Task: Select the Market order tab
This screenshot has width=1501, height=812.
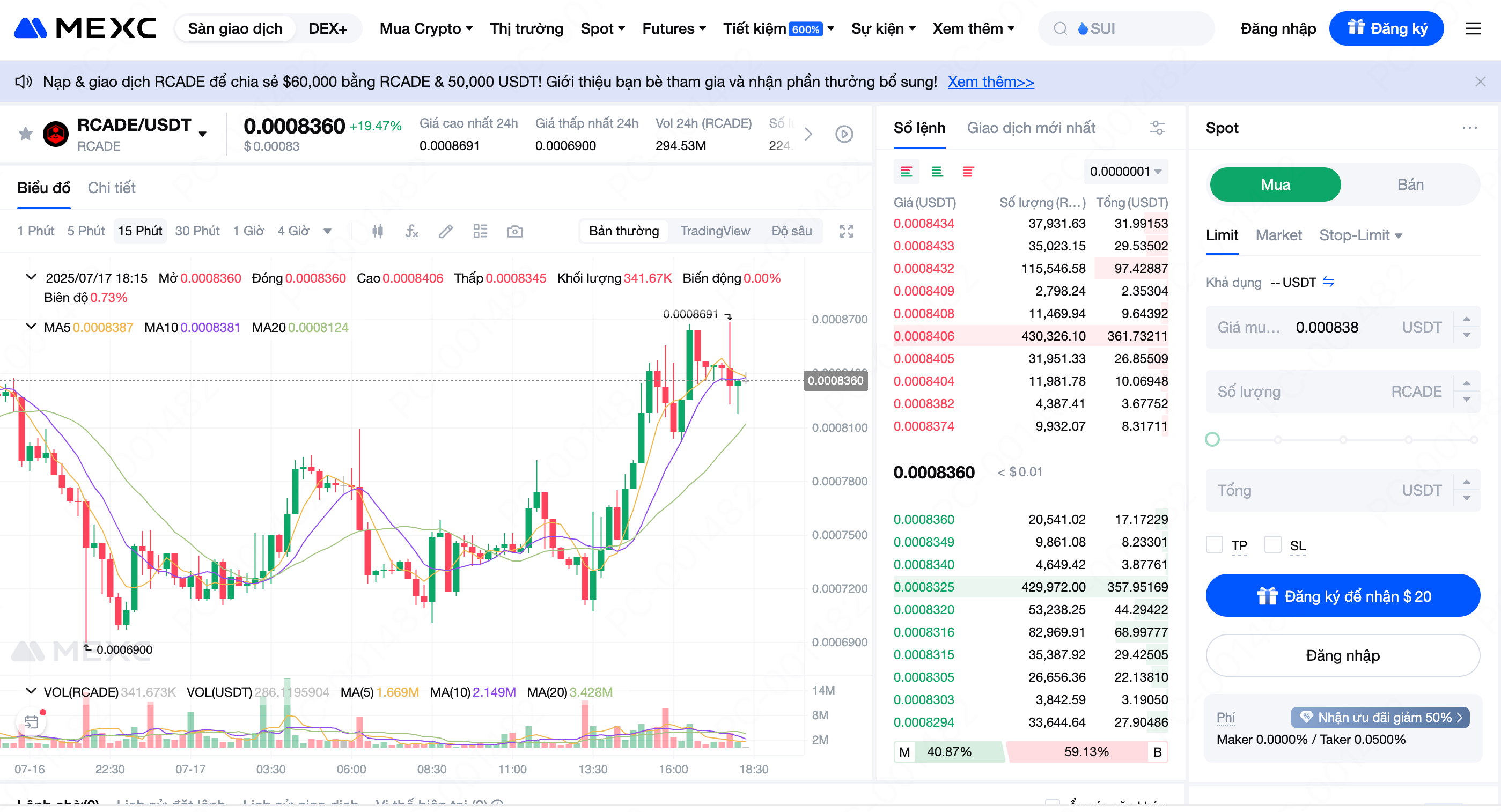Action: [1278, 235]
